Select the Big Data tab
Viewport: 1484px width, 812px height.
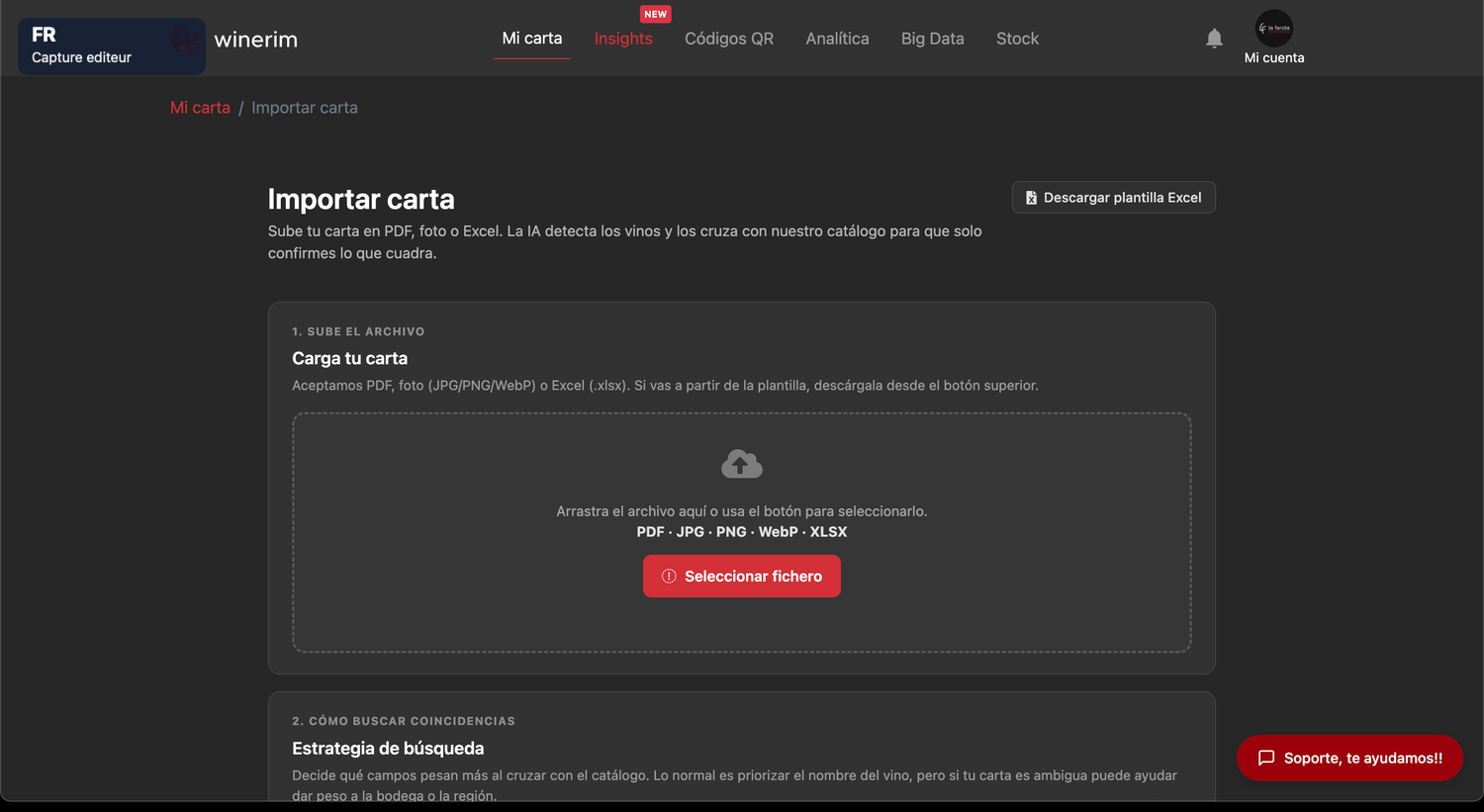coord(932,39)
